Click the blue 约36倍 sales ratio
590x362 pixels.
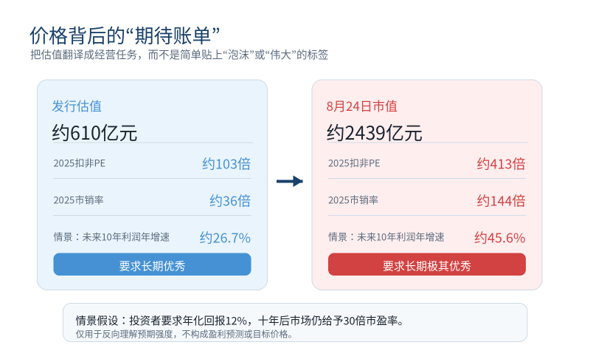[x=230, y=201]
